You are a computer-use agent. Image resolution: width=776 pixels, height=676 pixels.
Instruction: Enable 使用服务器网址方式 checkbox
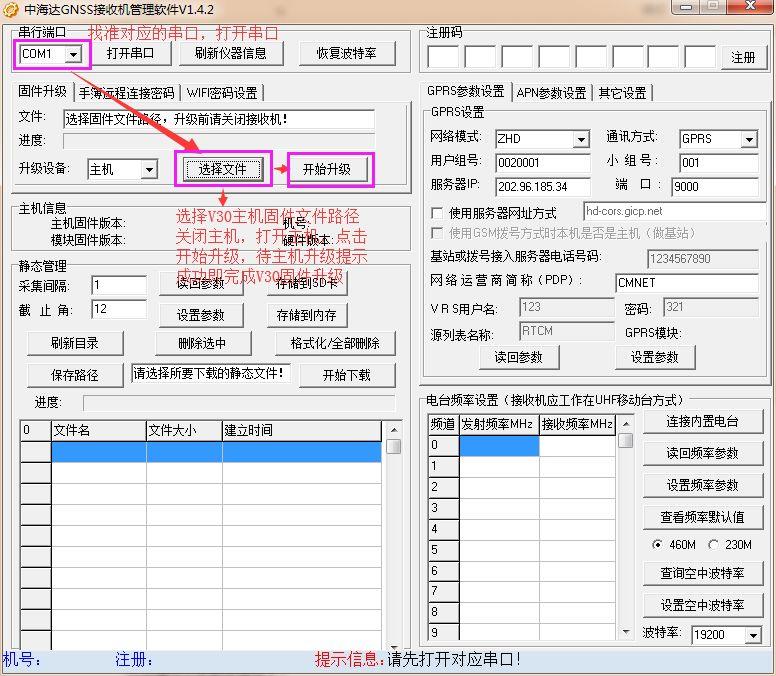(x=437, y=213)
